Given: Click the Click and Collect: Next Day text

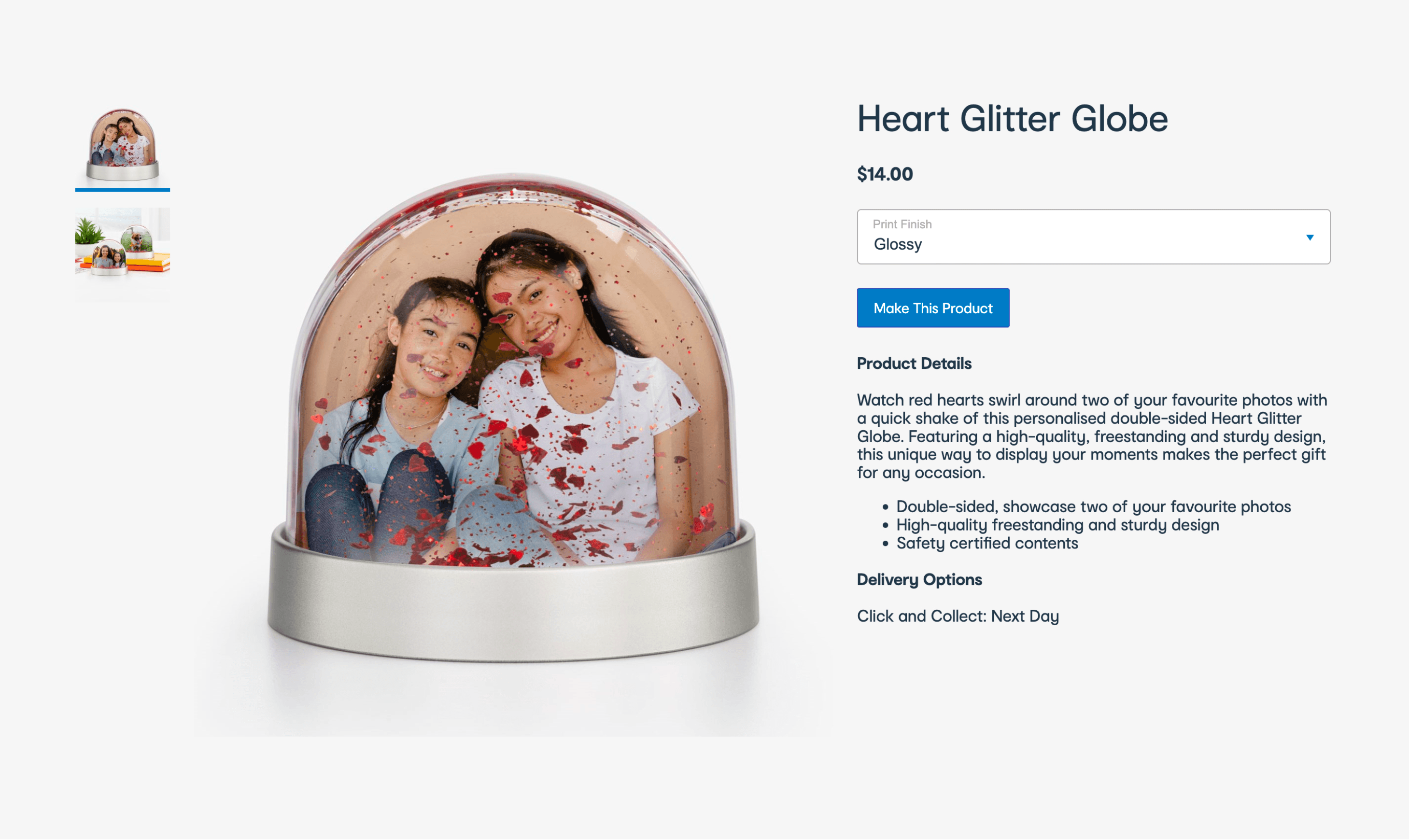Looking at the screenshot, I should tap(958, 616).
